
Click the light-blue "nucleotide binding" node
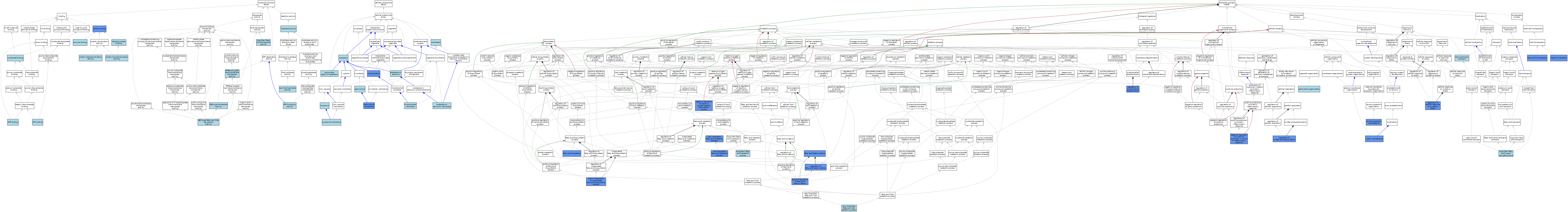tap(15, 58)
